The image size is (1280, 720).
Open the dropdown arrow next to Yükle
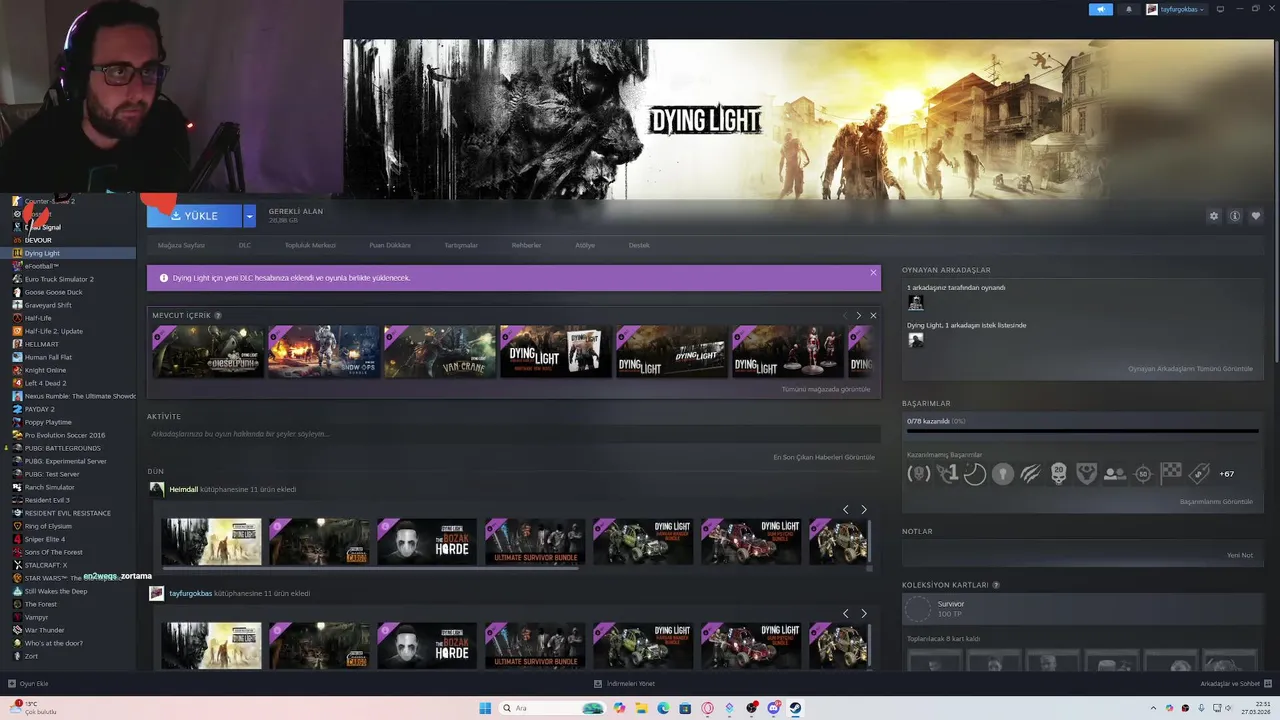pyautogui.click(x=249, y=216)
